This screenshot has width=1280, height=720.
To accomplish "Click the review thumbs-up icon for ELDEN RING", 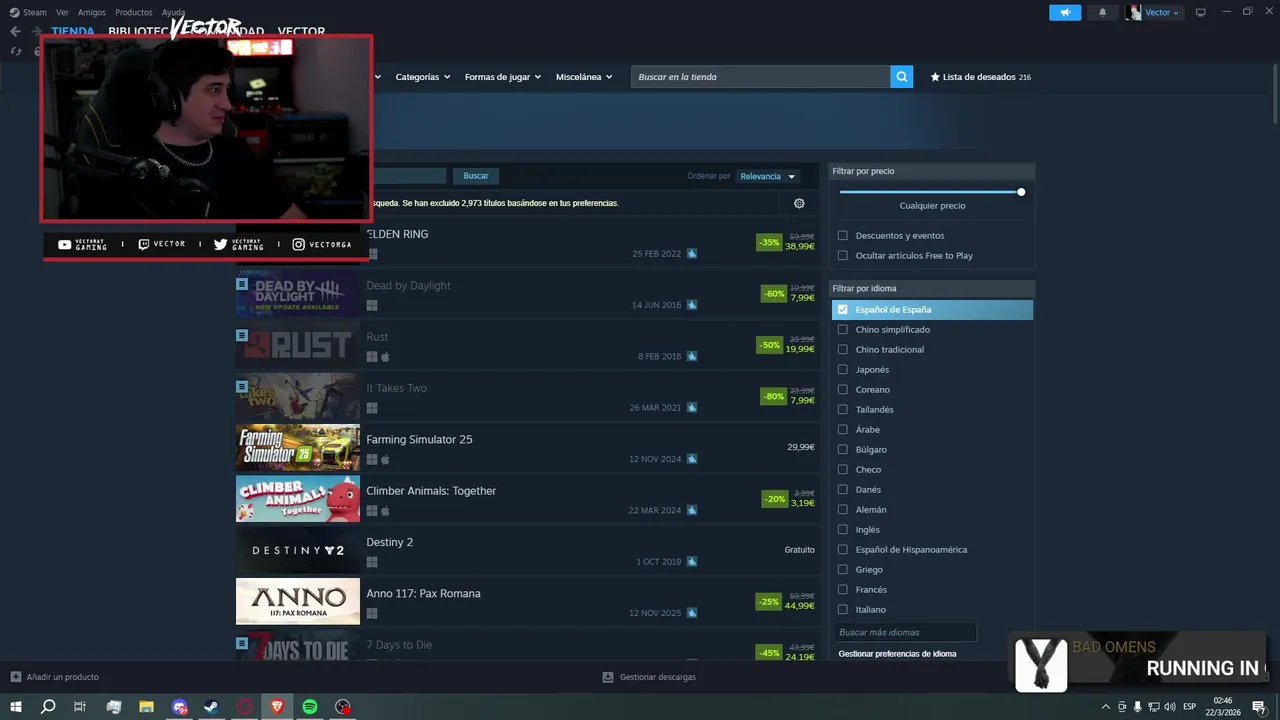I will (x=692, y=254).
